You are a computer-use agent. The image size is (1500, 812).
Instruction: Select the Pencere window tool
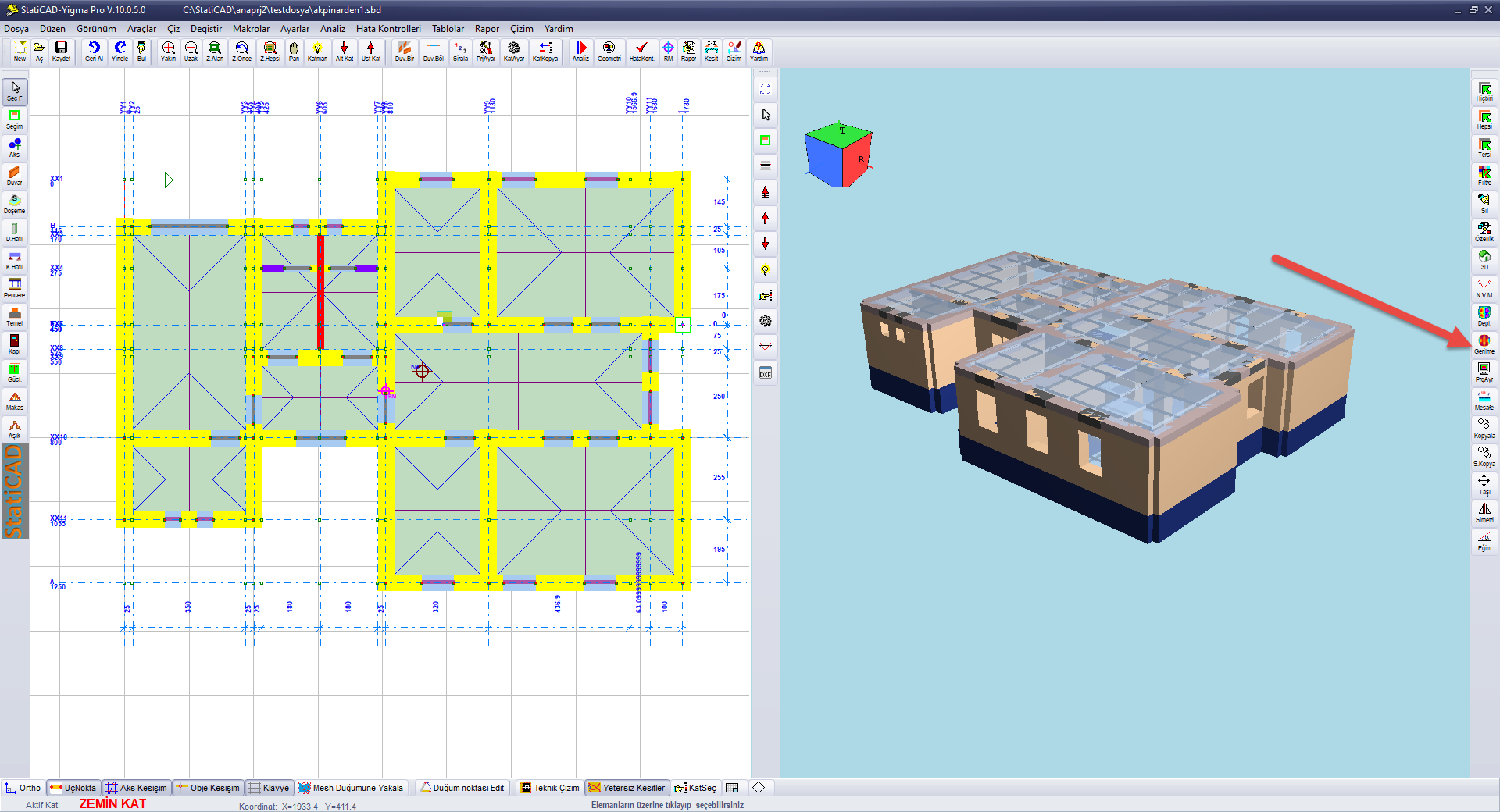[15, 289]
